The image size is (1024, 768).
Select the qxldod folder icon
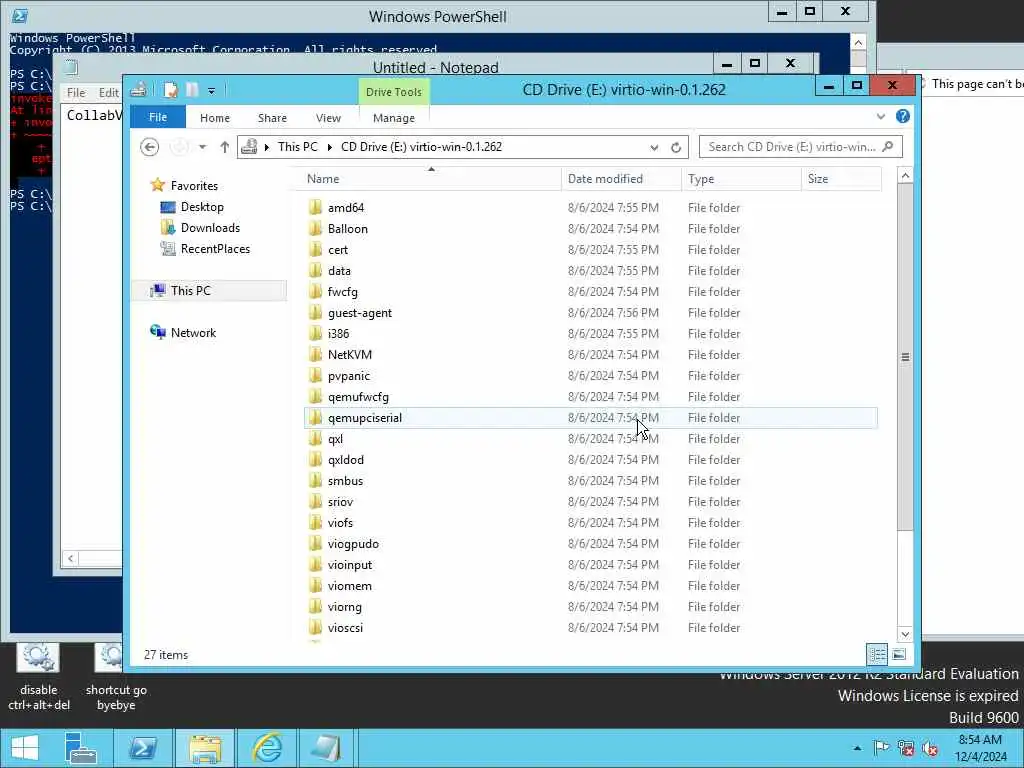click(315, 460)
